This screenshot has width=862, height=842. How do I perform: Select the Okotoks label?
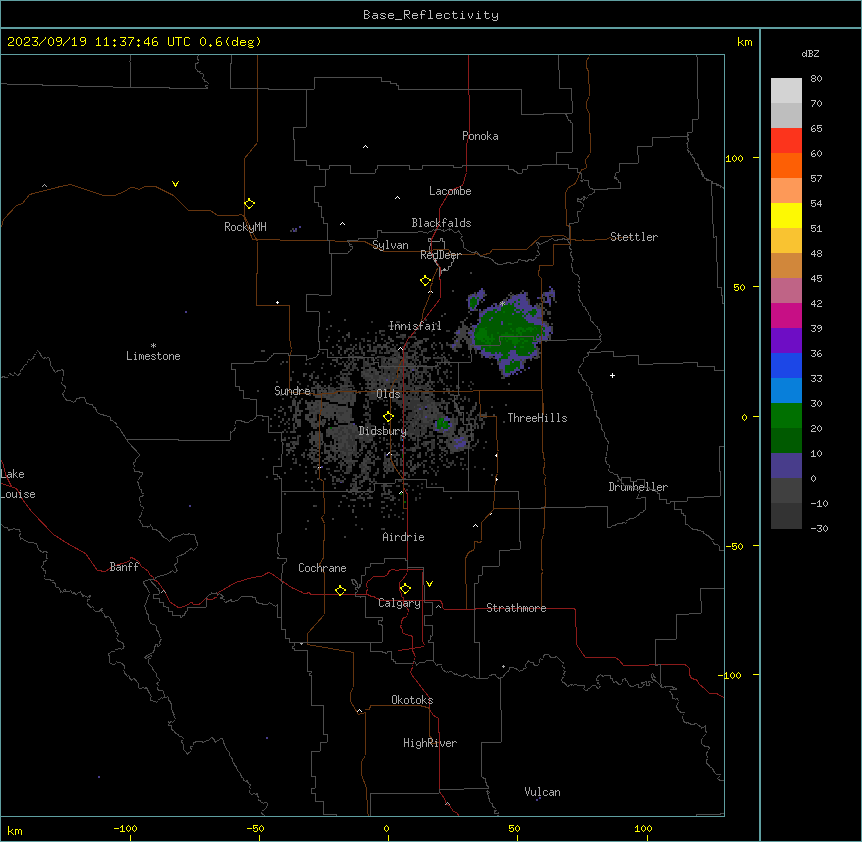pyautogui.click(x=412, y=700)
